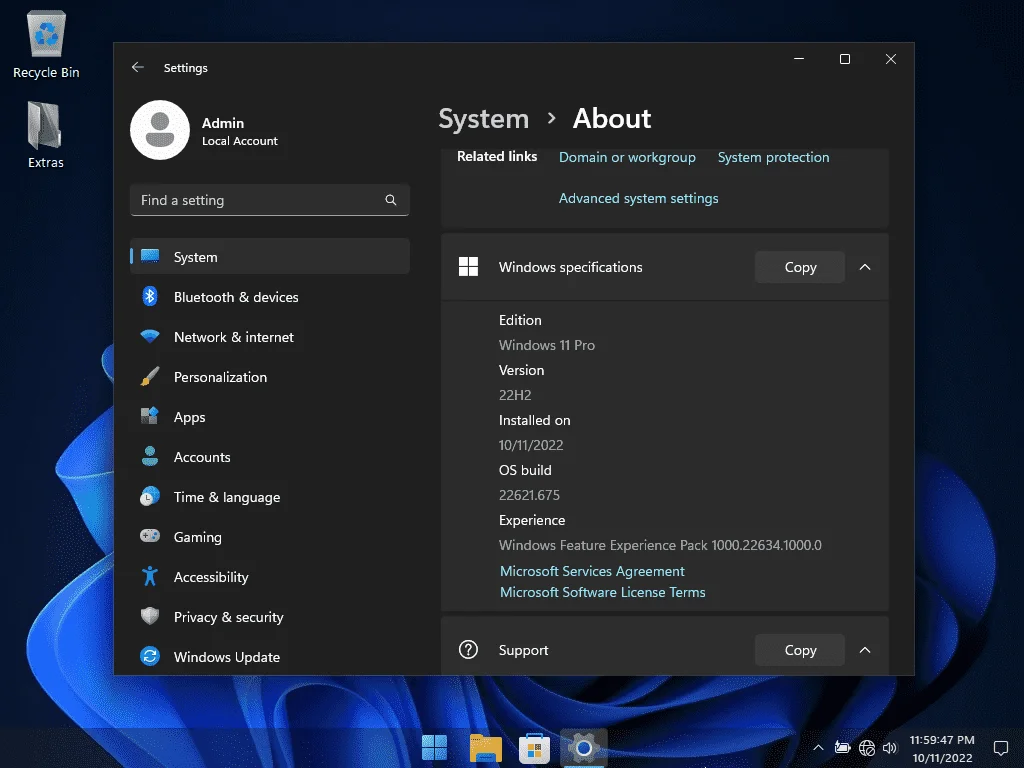Open System protection link
The width and height of the screenshot is (1024, 768).
773,157
